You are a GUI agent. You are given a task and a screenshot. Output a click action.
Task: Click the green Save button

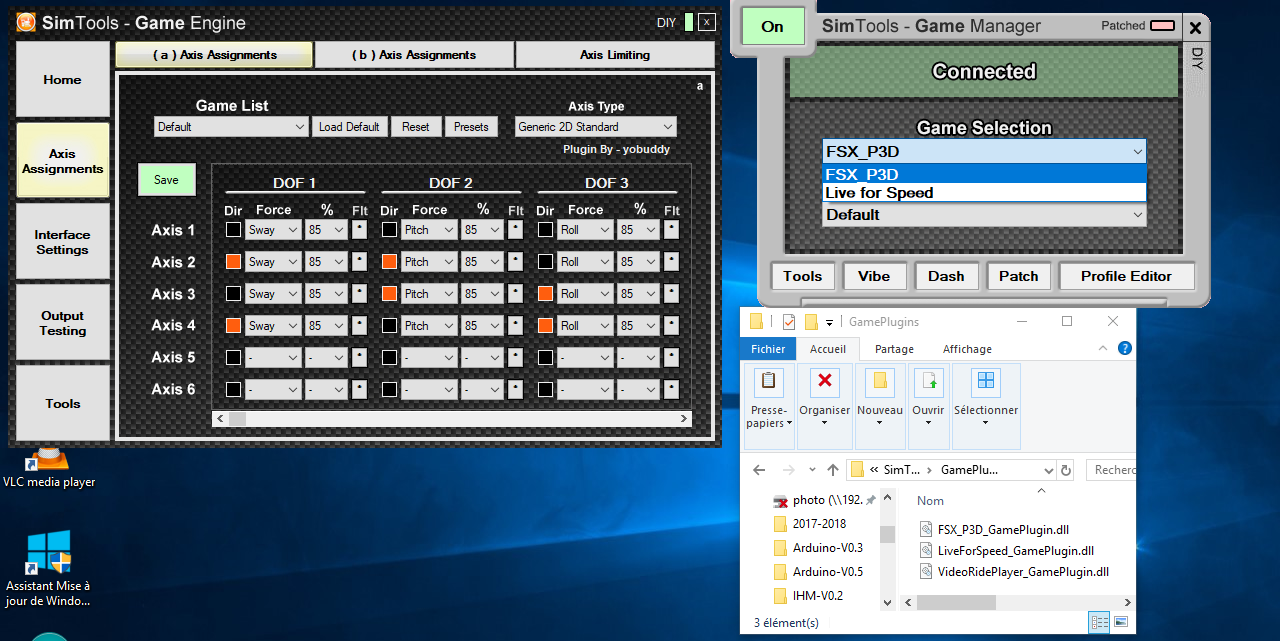point(166,180)
